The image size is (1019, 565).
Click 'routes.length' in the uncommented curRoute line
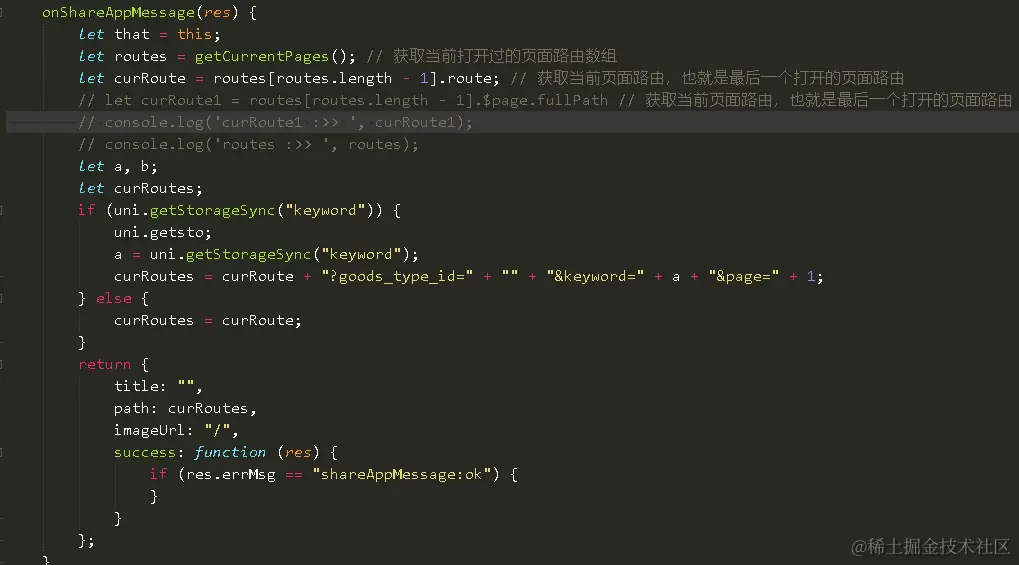334,79
